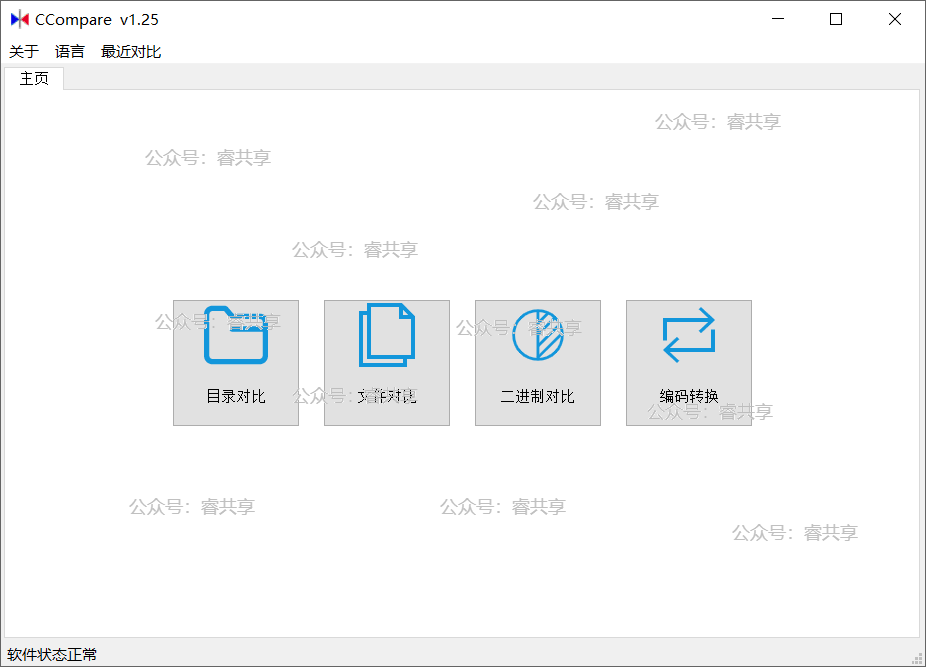Click the striped circle binary compare icon

(x=538, y=335)
